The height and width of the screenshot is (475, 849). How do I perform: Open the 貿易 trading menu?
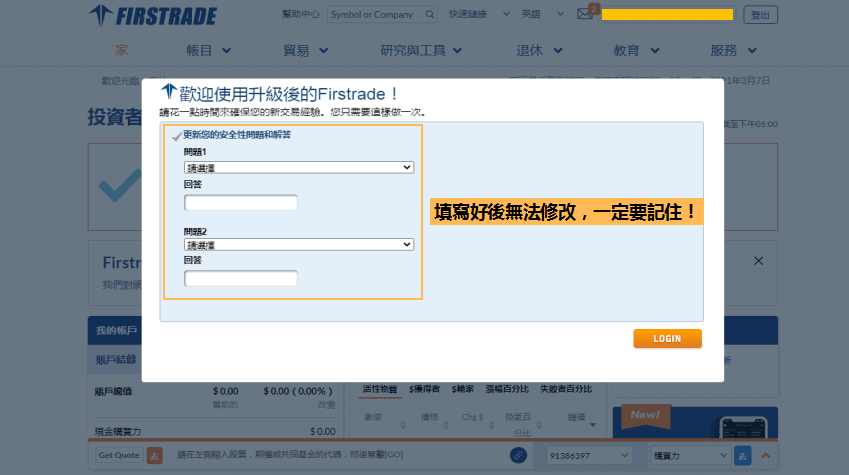[305, 50]
